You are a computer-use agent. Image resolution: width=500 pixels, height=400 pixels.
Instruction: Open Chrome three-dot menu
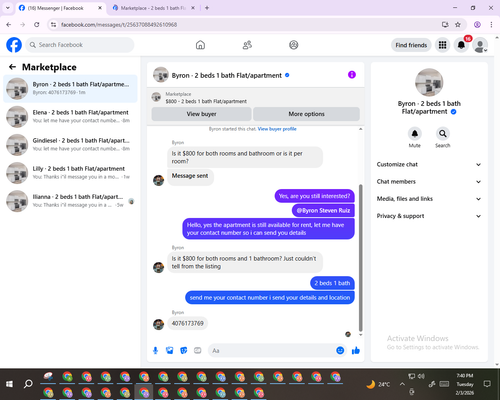pyautogui.click(x=491, y=25)
